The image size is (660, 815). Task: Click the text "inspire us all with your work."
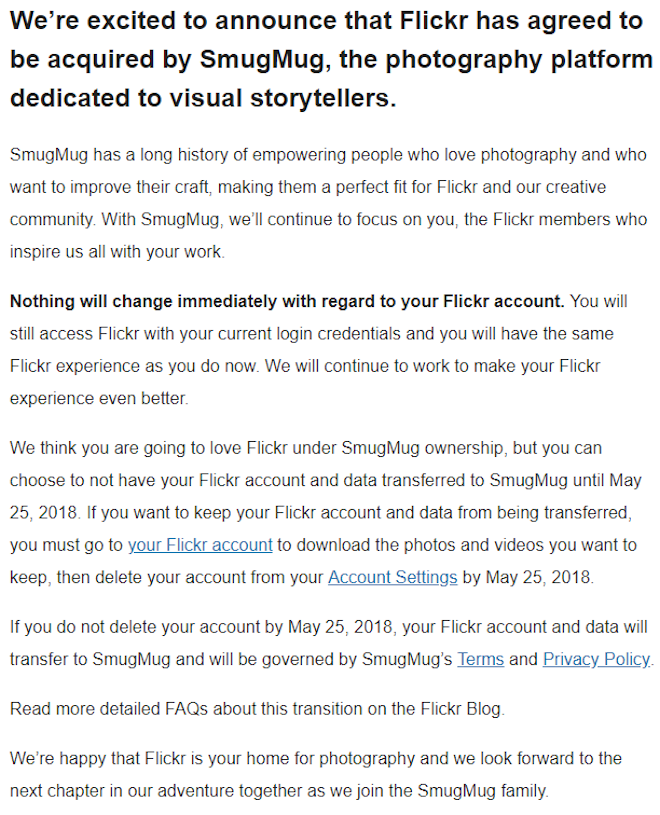coord(117,252)
